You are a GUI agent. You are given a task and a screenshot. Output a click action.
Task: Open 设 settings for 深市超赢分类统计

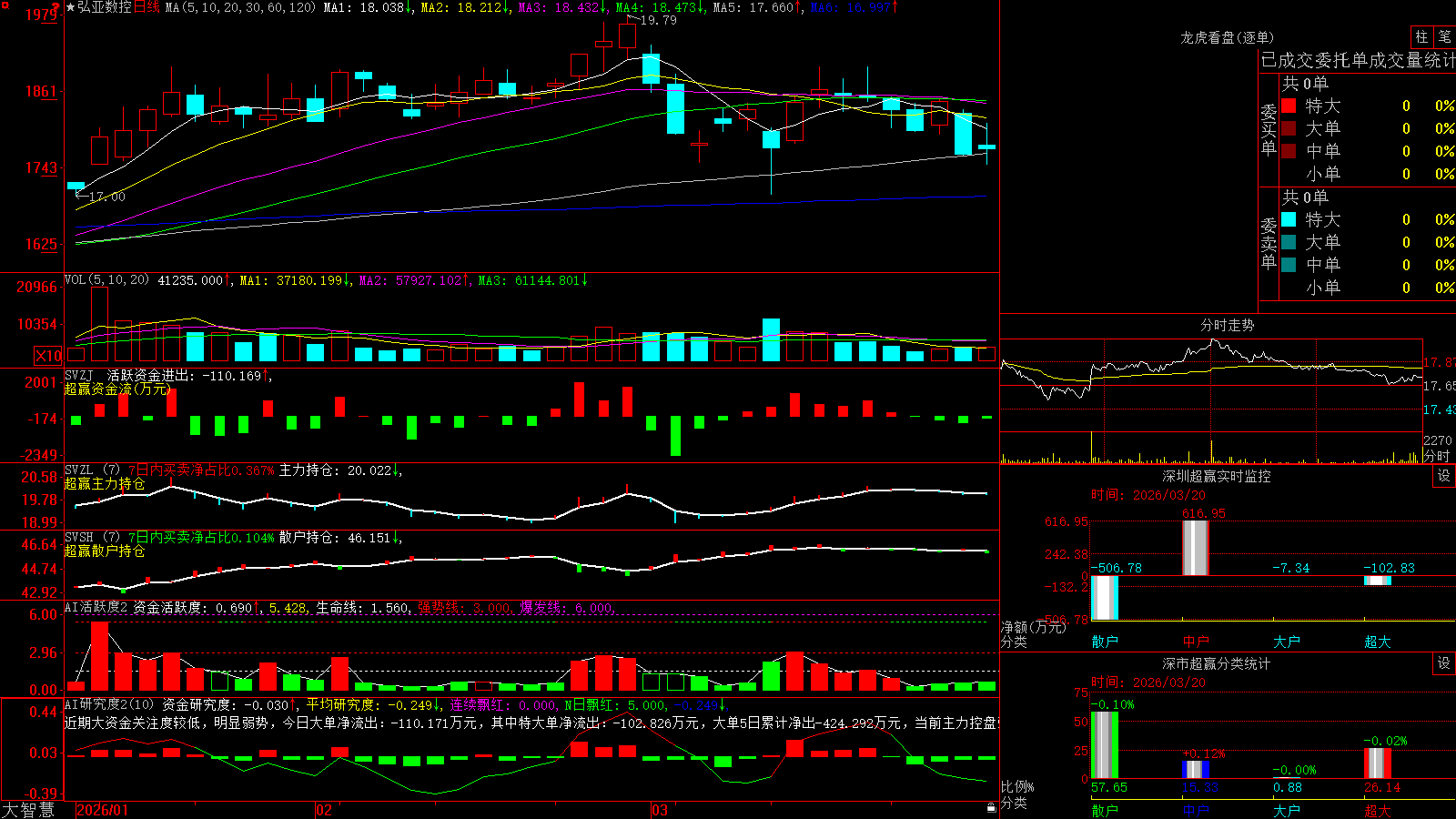click(x=1444, y=663)
